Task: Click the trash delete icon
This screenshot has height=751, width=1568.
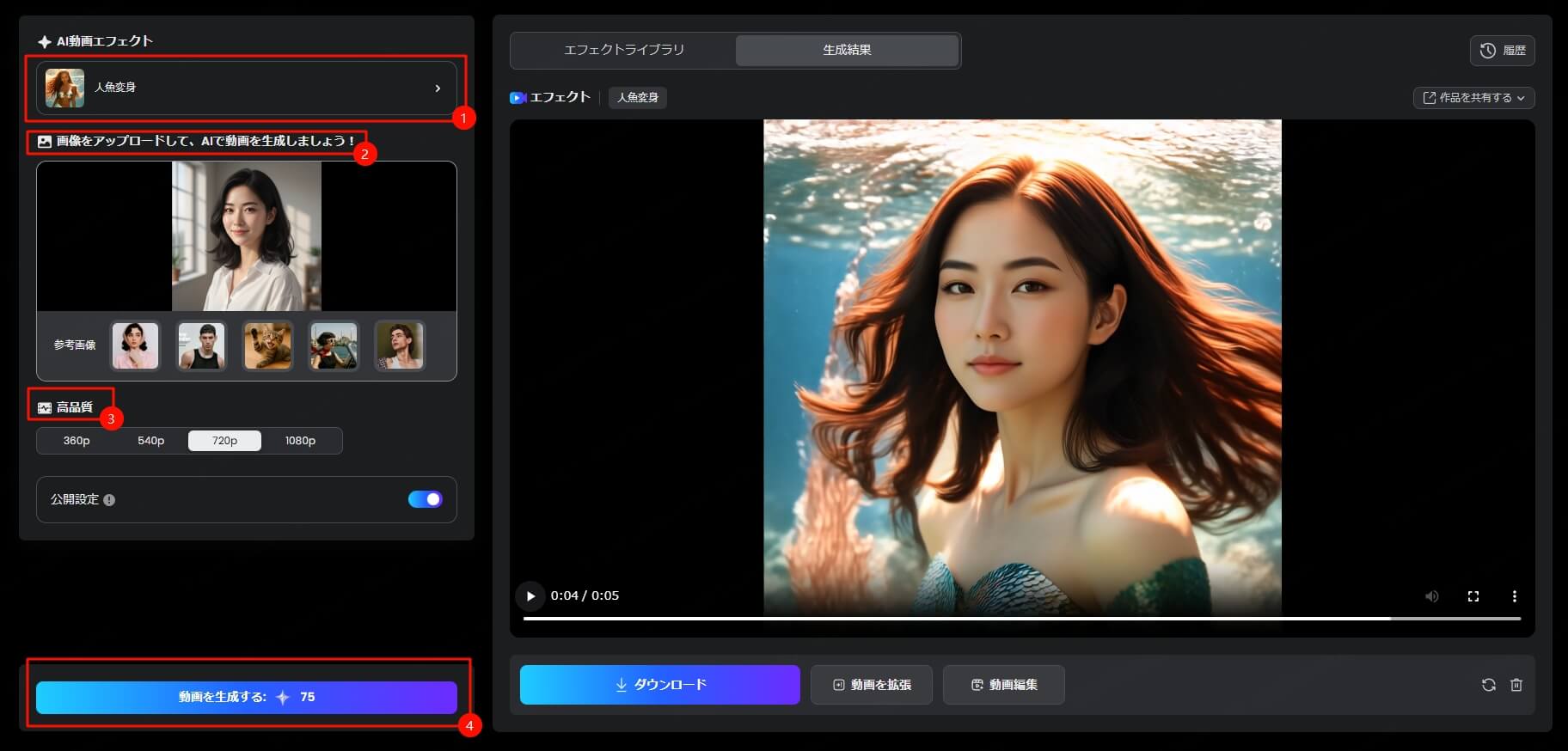Action: pos(1516,685)
